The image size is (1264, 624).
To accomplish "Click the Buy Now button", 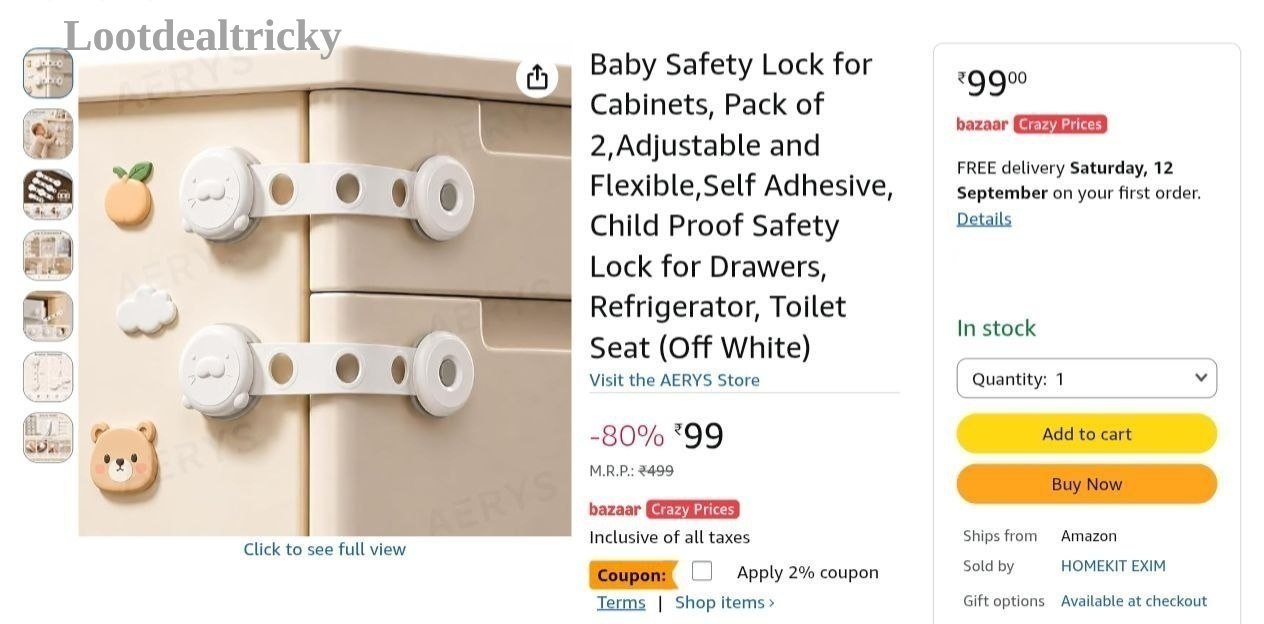I will coord(1087,484).
